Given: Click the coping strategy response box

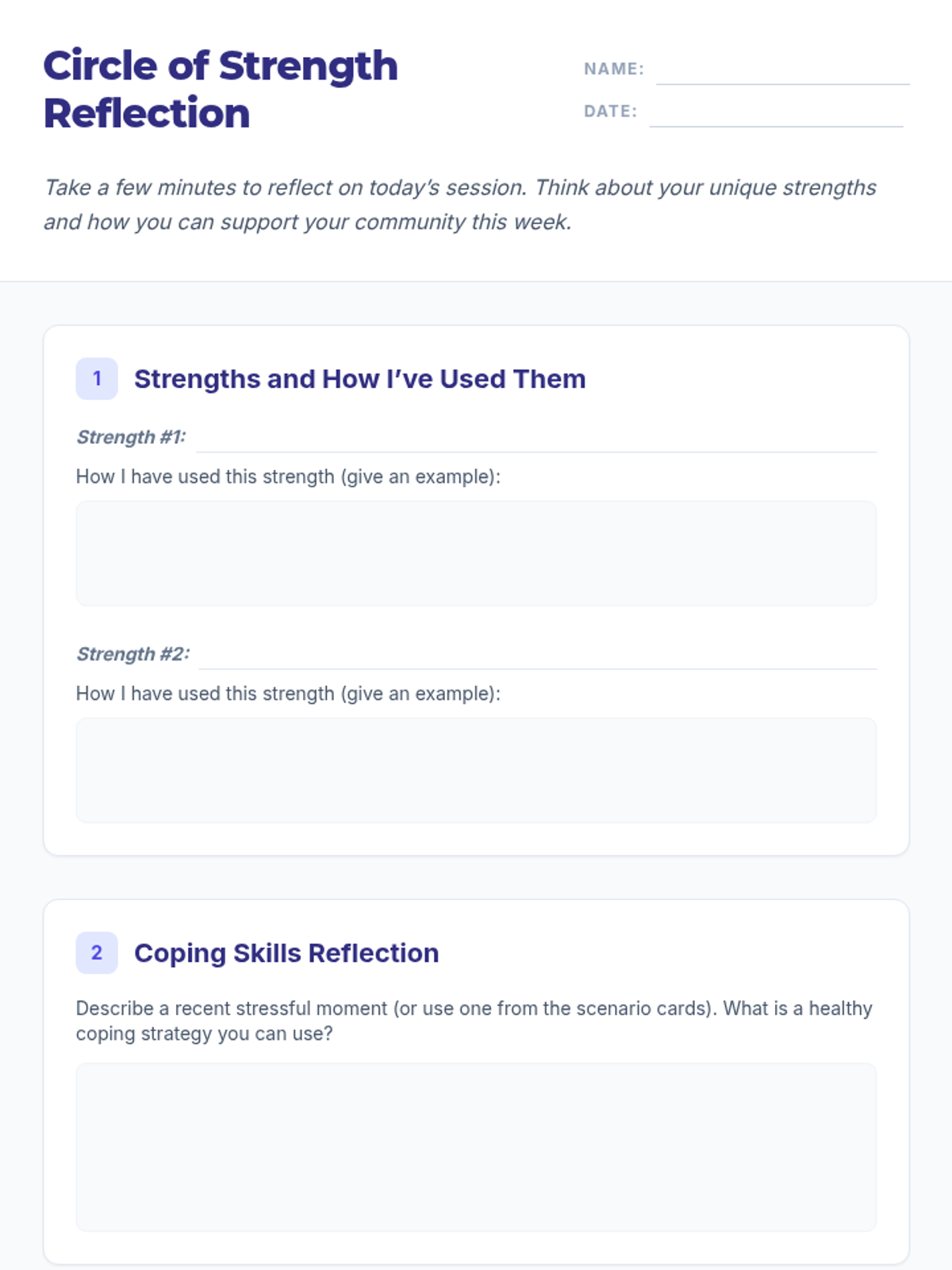Looking at the screenshot, I should click(476, 1147).
